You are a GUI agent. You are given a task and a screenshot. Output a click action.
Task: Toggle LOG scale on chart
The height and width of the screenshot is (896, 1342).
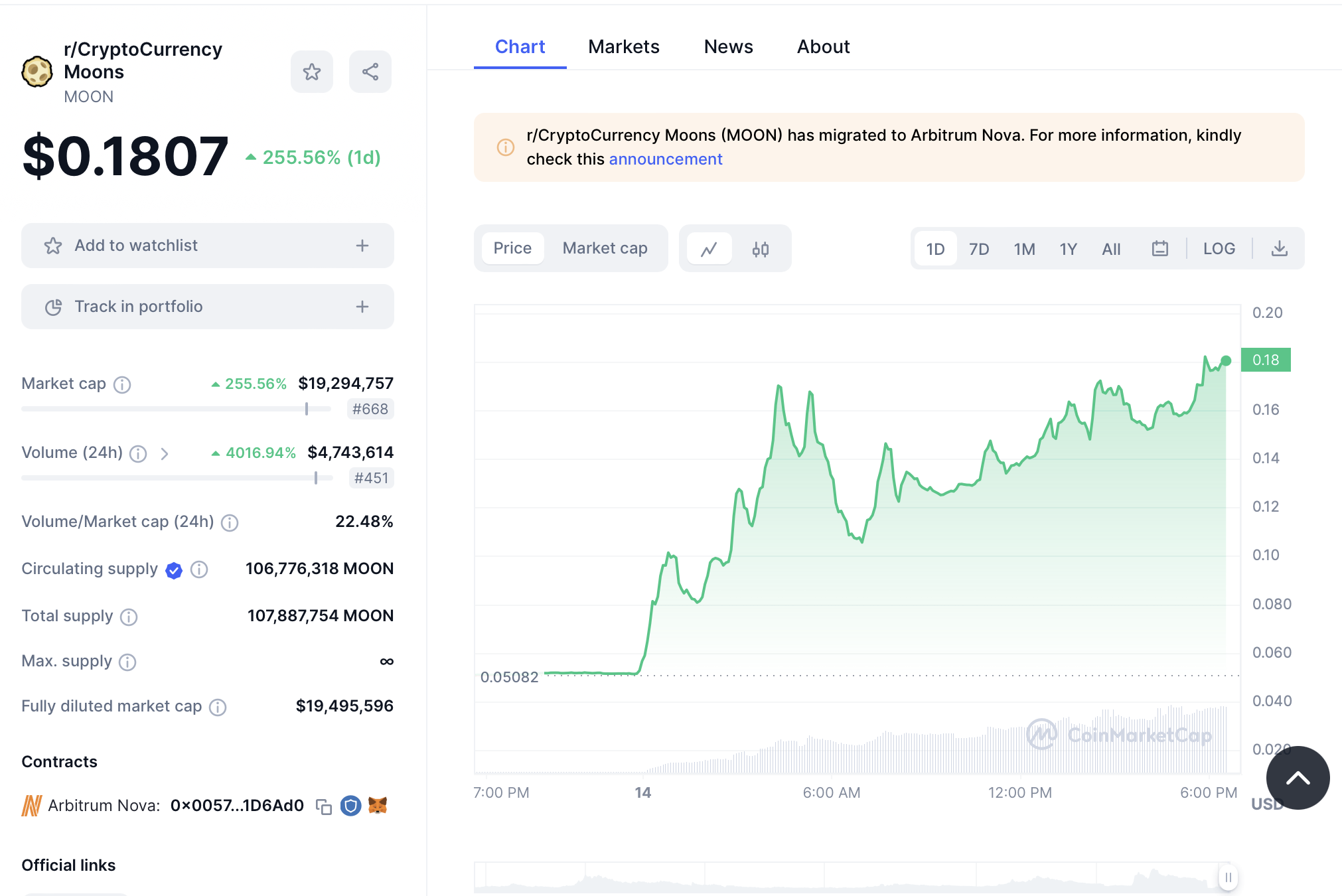pyautogui.click(x=1219, y=249)
